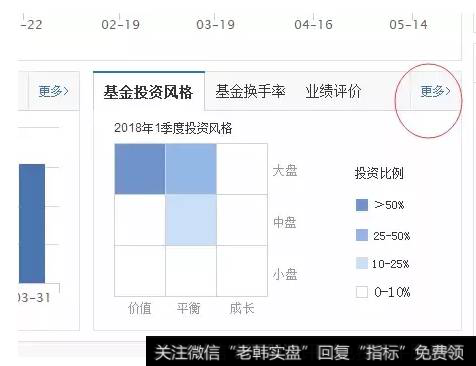Image resolution: width=476 pixels, height=366 pixels.
Task: Click the 小盘 价值 style box cell
Action: point(140,271)
